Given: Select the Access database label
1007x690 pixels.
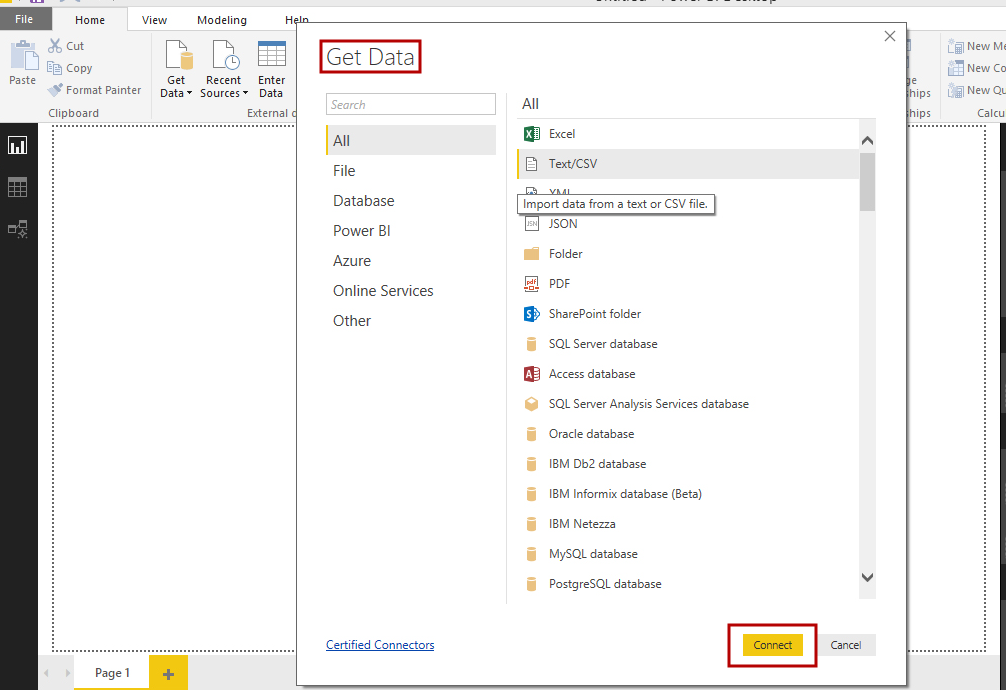Looking at the screenshot, I should coord(592,374).
